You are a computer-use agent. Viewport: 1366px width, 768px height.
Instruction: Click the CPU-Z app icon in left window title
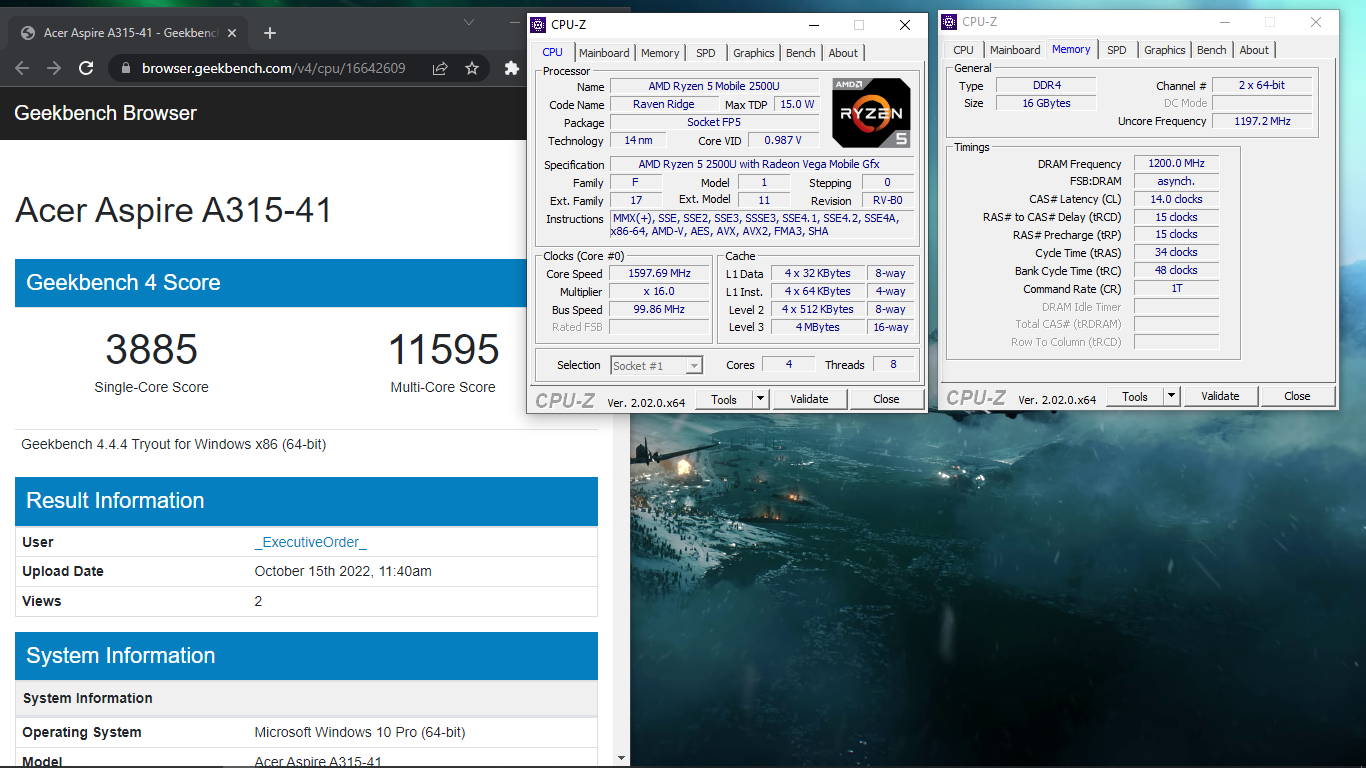point(538,25)
